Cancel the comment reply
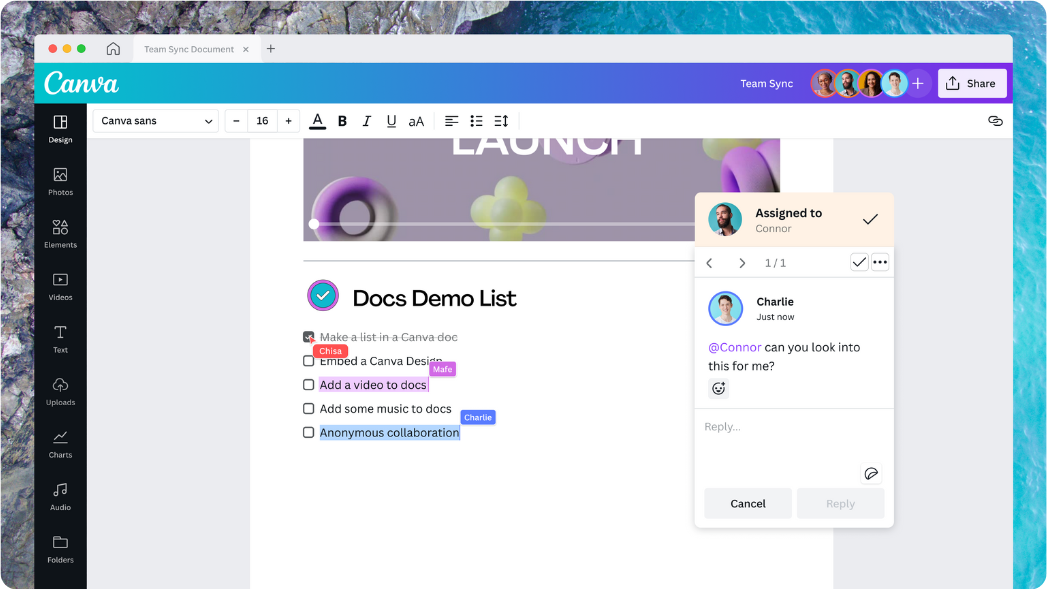Image resolution: width=1050 pixels, height=590 pixels. click(747, 503)
